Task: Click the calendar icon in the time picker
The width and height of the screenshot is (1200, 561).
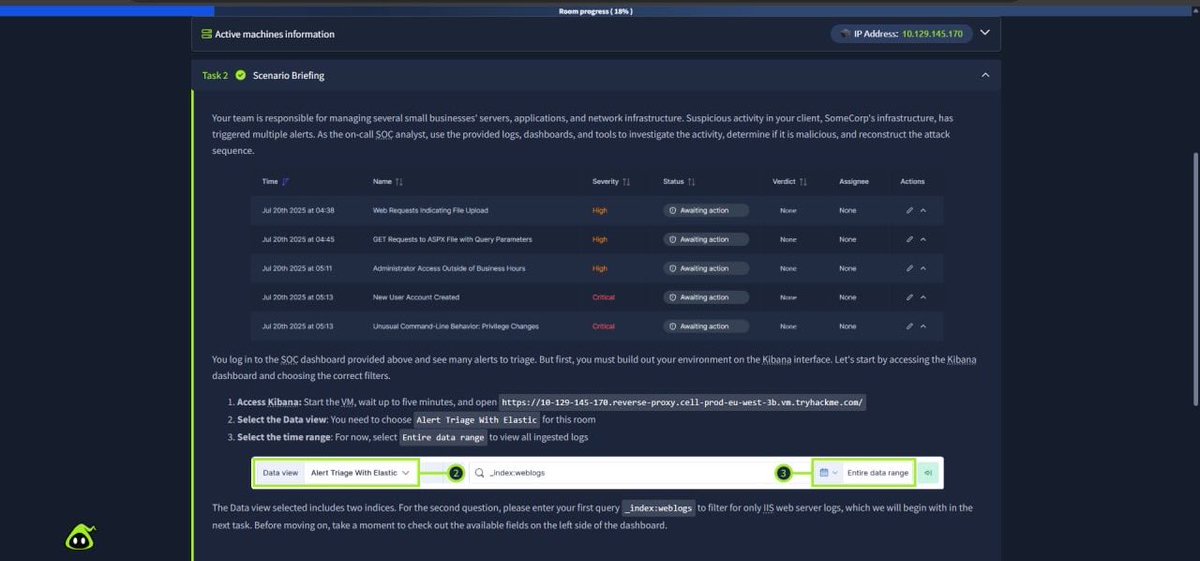Action: click(823, 473)
